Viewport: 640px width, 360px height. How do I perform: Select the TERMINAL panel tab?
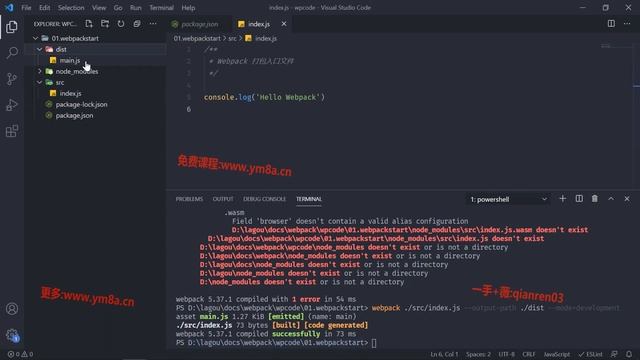(309, 199)
